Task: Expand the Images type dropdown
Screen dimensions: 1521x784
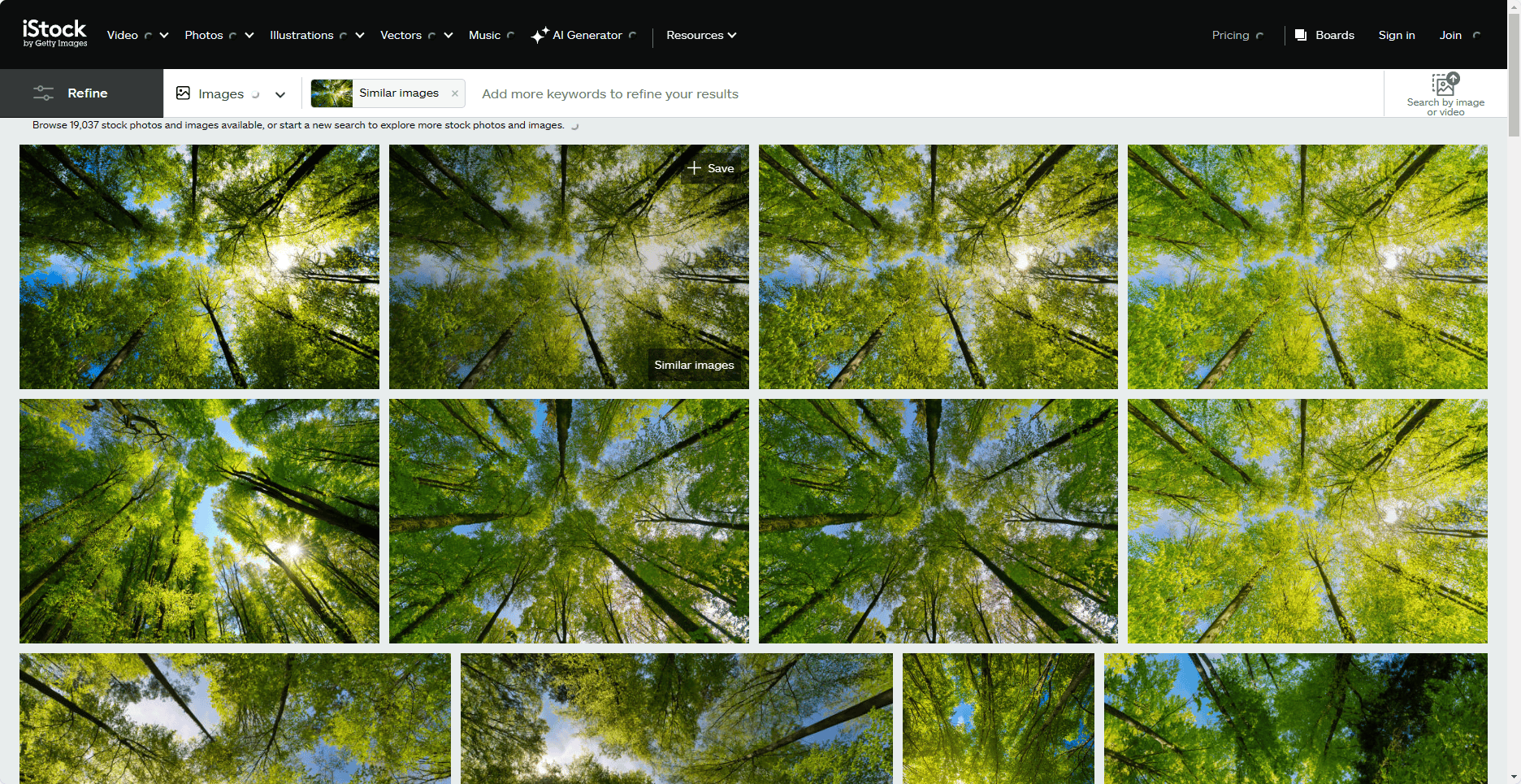Action: click(280, 94)
